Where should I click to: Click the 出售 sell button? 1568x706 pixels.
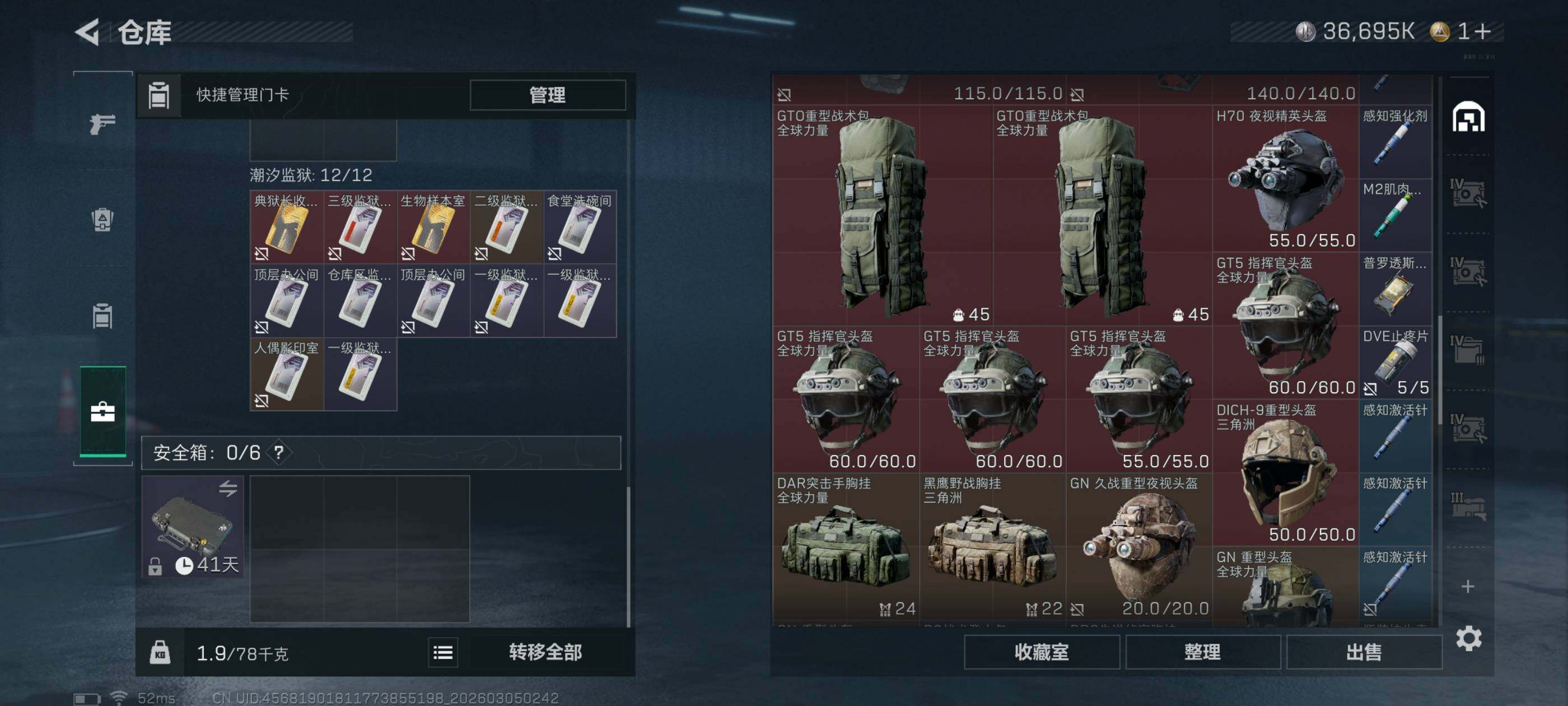(1364, 652)
